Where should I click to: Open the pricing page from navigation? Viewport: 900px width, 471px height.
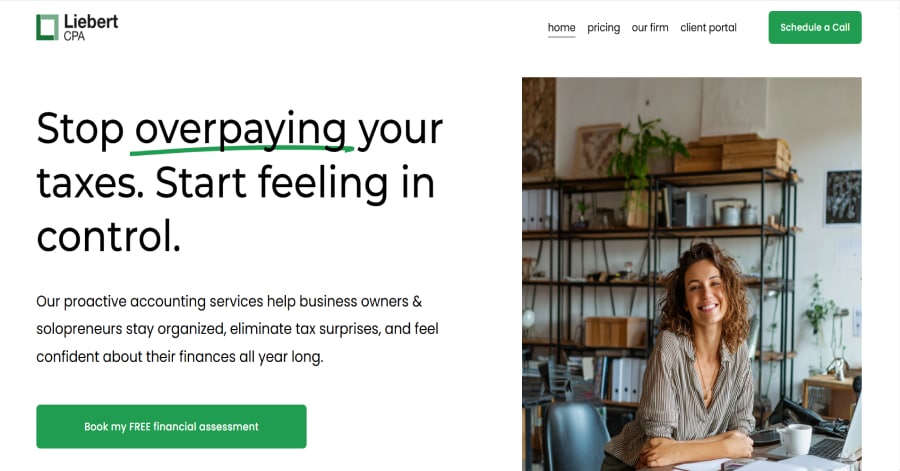click(x=603, y=28)
